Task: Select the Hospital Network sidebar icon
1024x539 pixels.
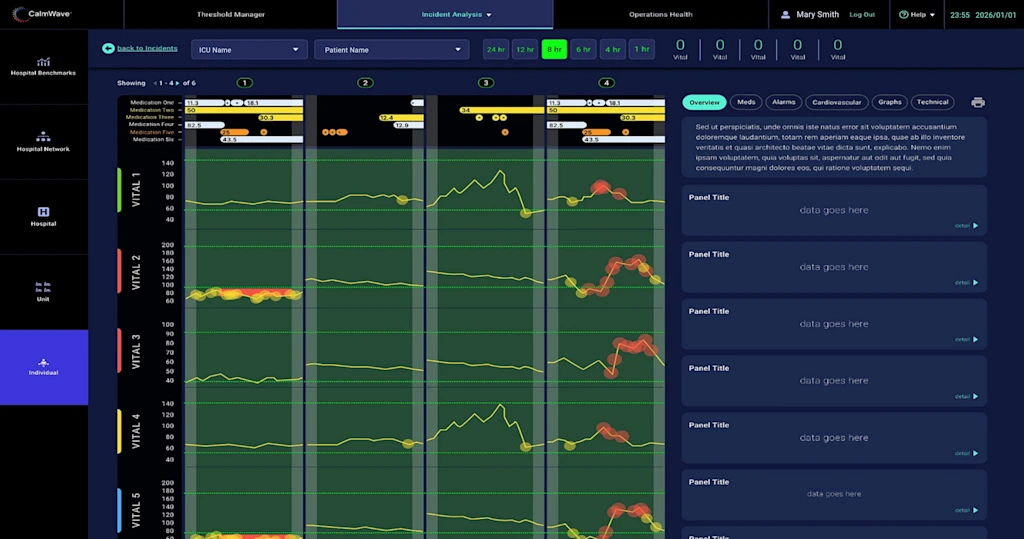Action: pyautogui.click(x=43, y=137)
